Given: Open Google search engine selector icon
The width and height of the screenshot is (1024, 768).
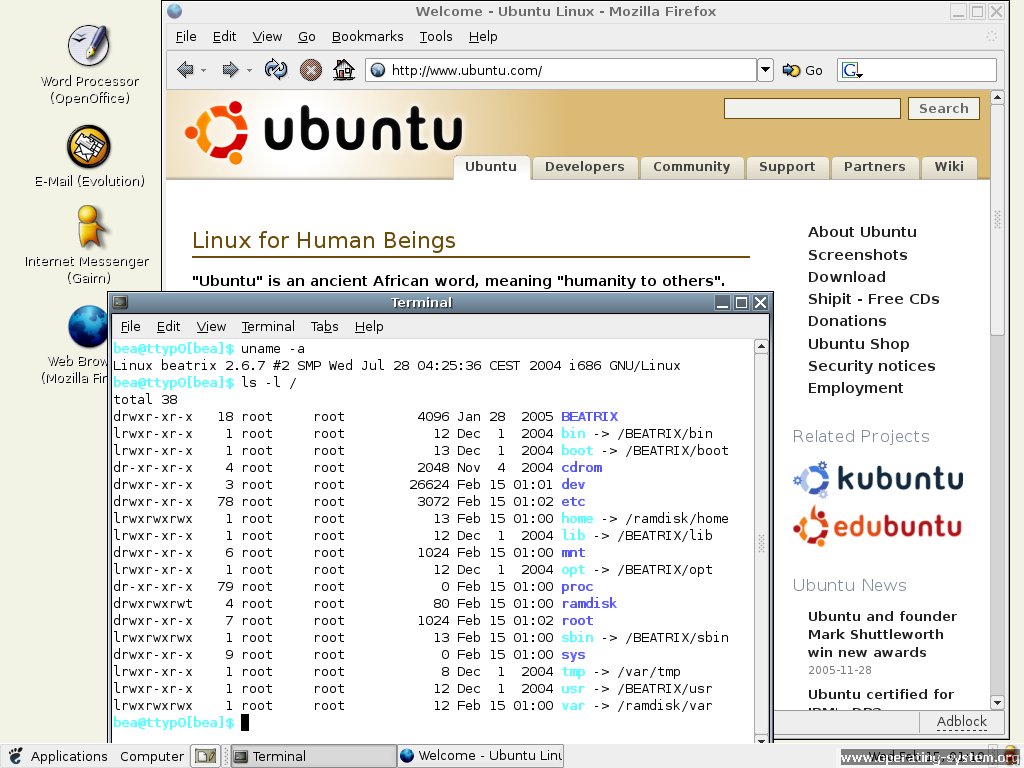Looking at the screenshot, I should click(852, 70).
